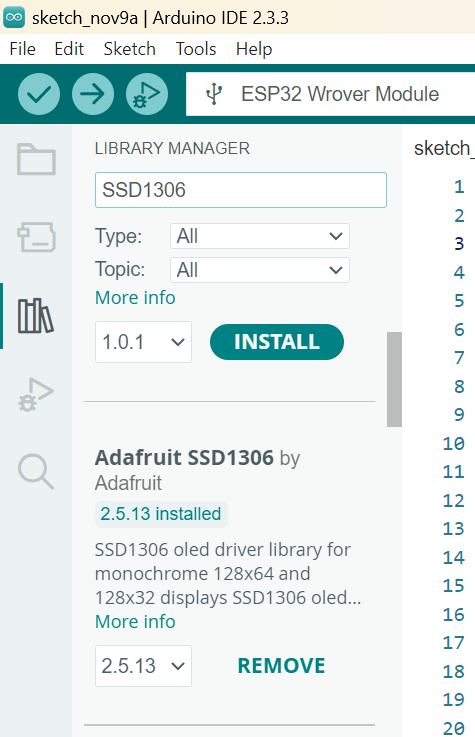Open the Boards Manager sidebar icon
Image resolution: width=475 pixels, height=737 pixels.
pyautogui.click(x=36, y=237)
